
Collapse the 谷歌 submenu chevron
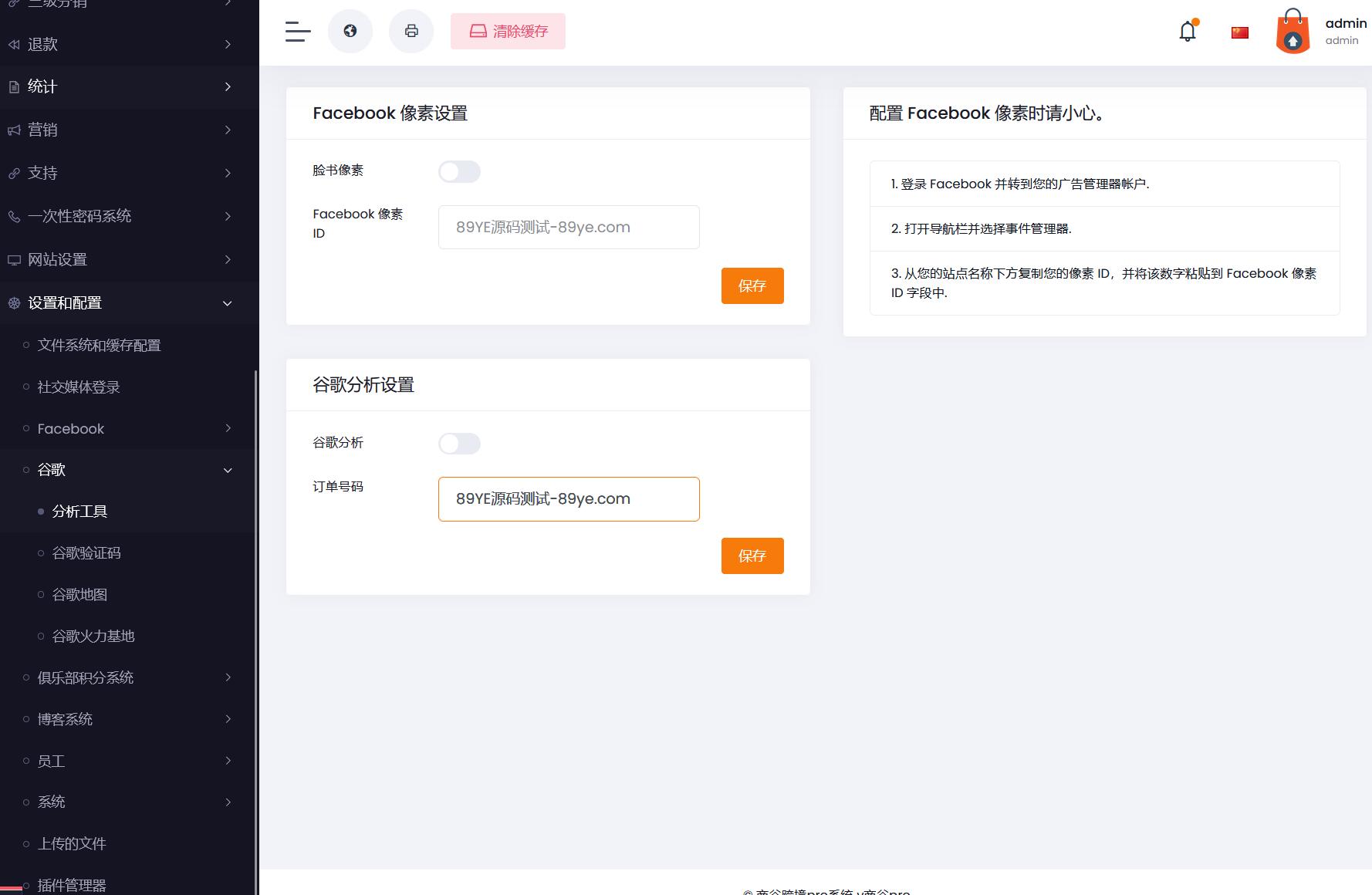[228, 470]
